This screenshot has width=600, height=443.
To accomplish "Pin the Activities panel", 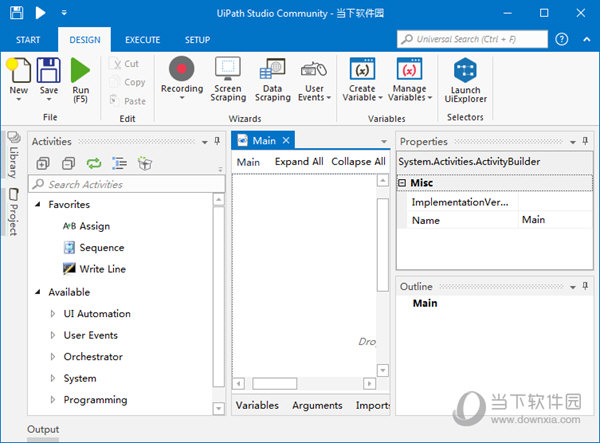I will (217, 141).
